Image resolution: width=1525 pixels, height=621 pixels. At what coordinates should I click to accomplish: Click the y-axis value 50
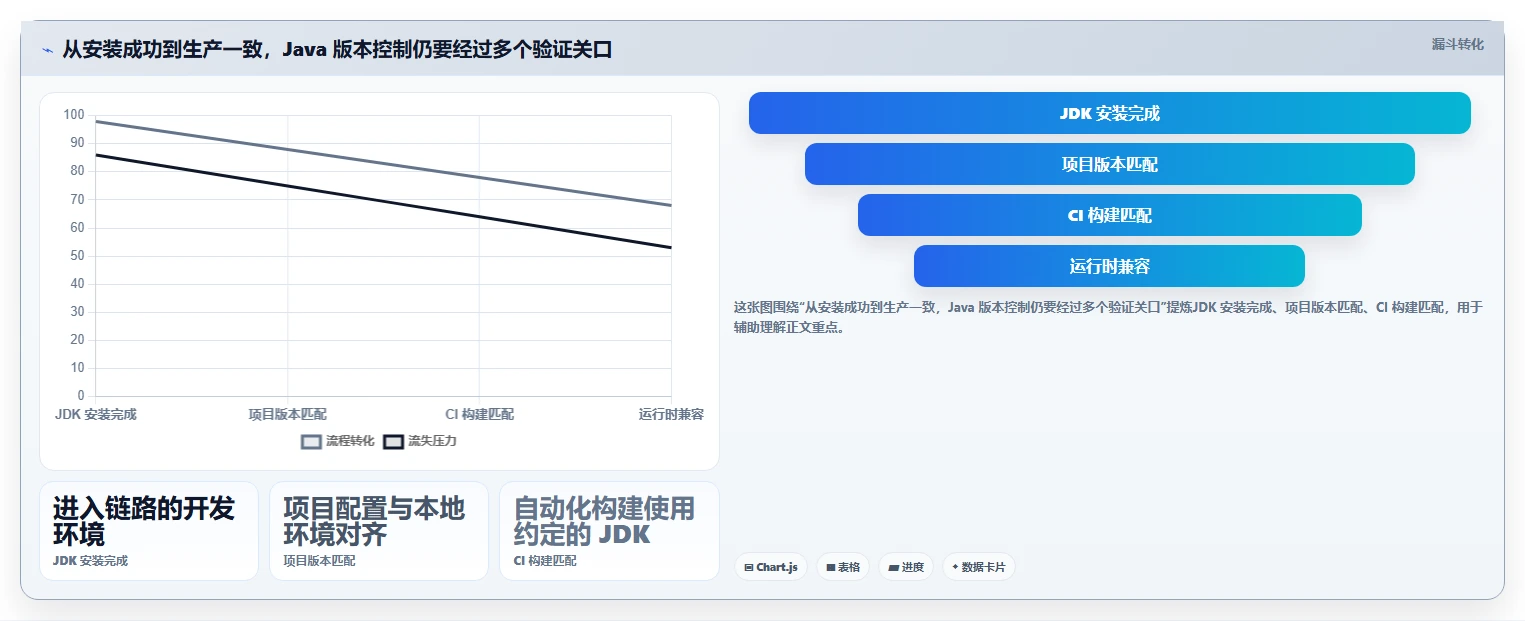click(x=77, y=256)
